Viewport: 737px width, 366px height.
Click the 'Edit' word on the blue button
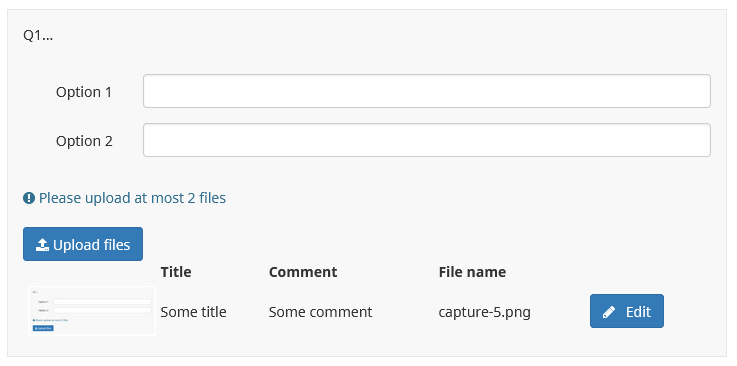(638, 312)
